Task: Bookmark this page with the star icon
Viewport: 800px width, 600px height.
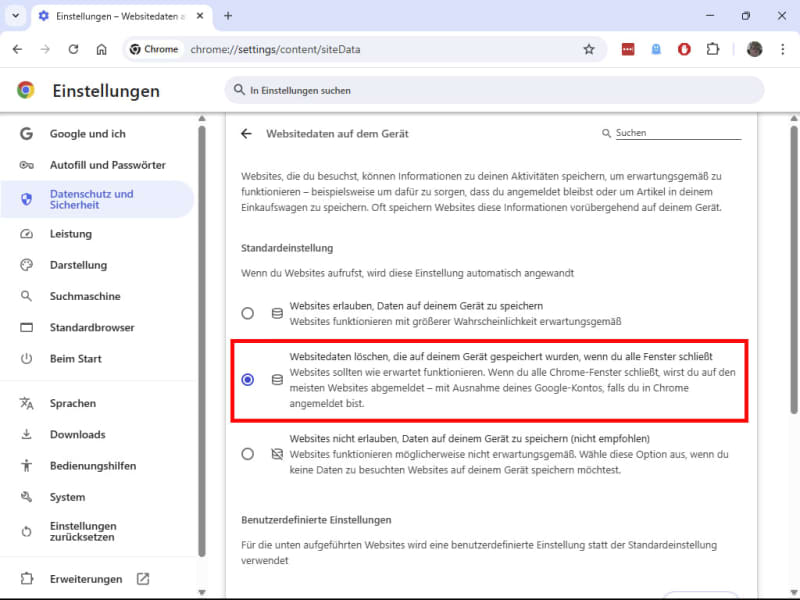Action: (589, 49)
